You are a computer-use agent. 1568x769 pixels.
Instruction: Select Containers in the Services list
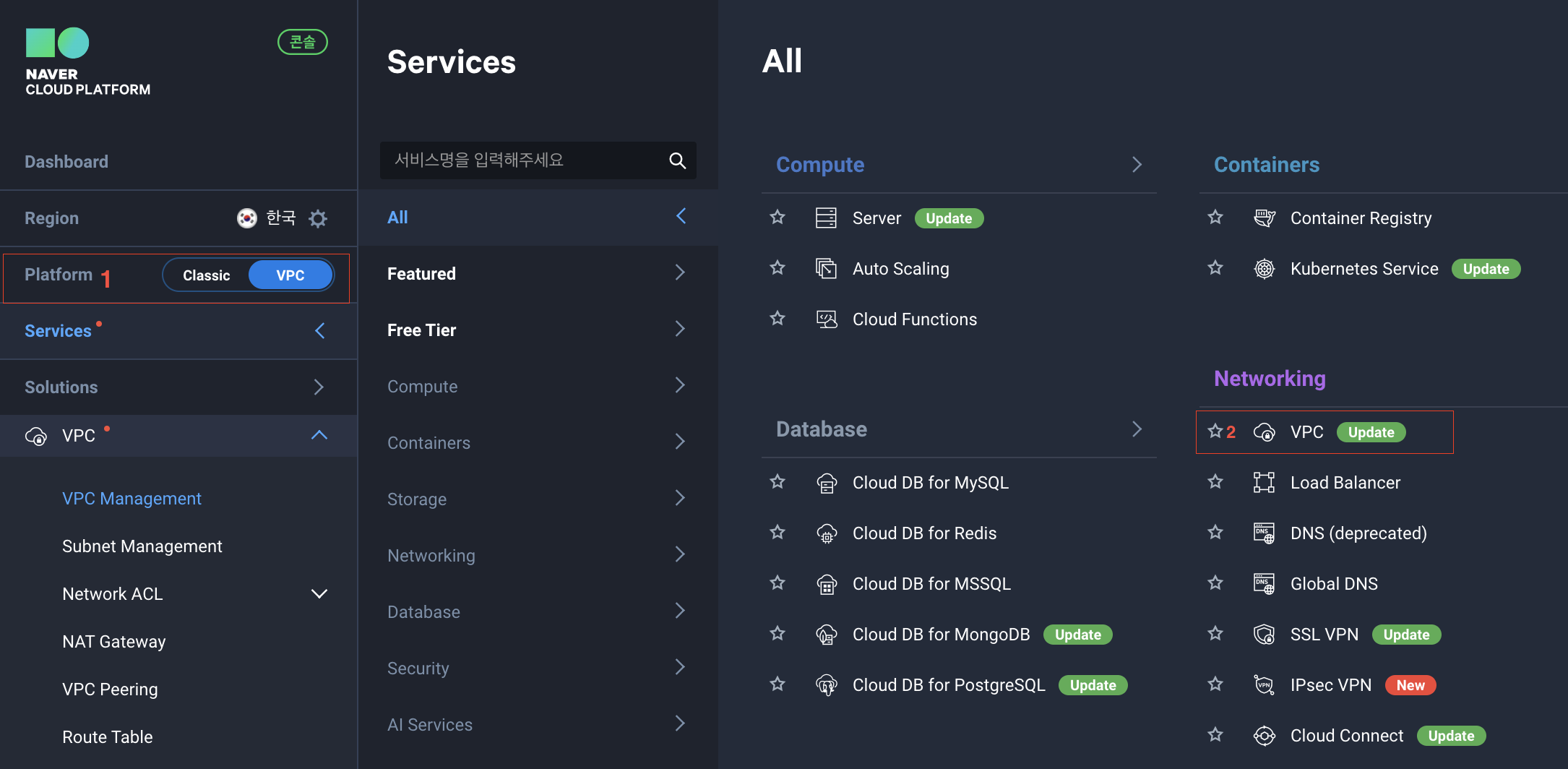538,443
